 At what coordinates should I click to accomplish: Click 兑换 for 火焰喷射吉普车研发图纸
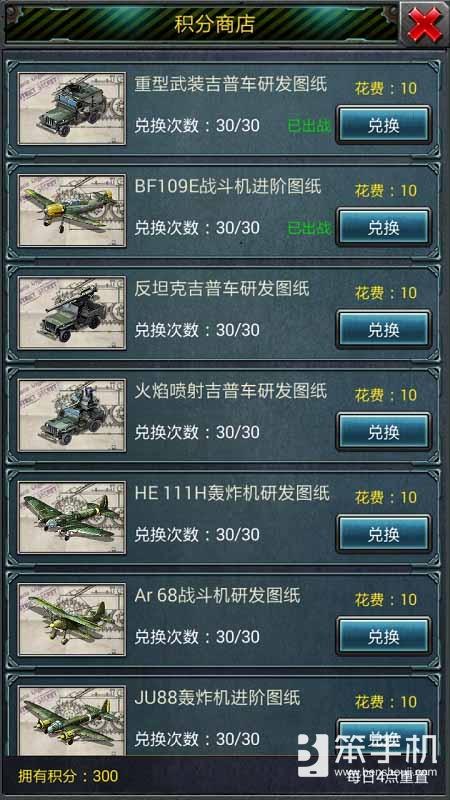pos(383,432)
